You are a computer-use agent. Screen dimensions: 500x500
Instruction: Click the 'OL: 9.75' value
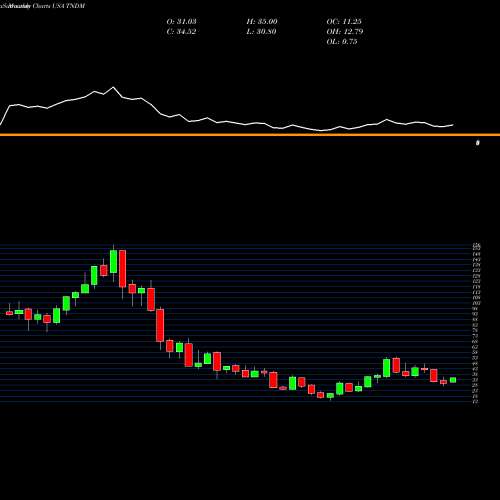pyautogui.click(x=342, y=42)
